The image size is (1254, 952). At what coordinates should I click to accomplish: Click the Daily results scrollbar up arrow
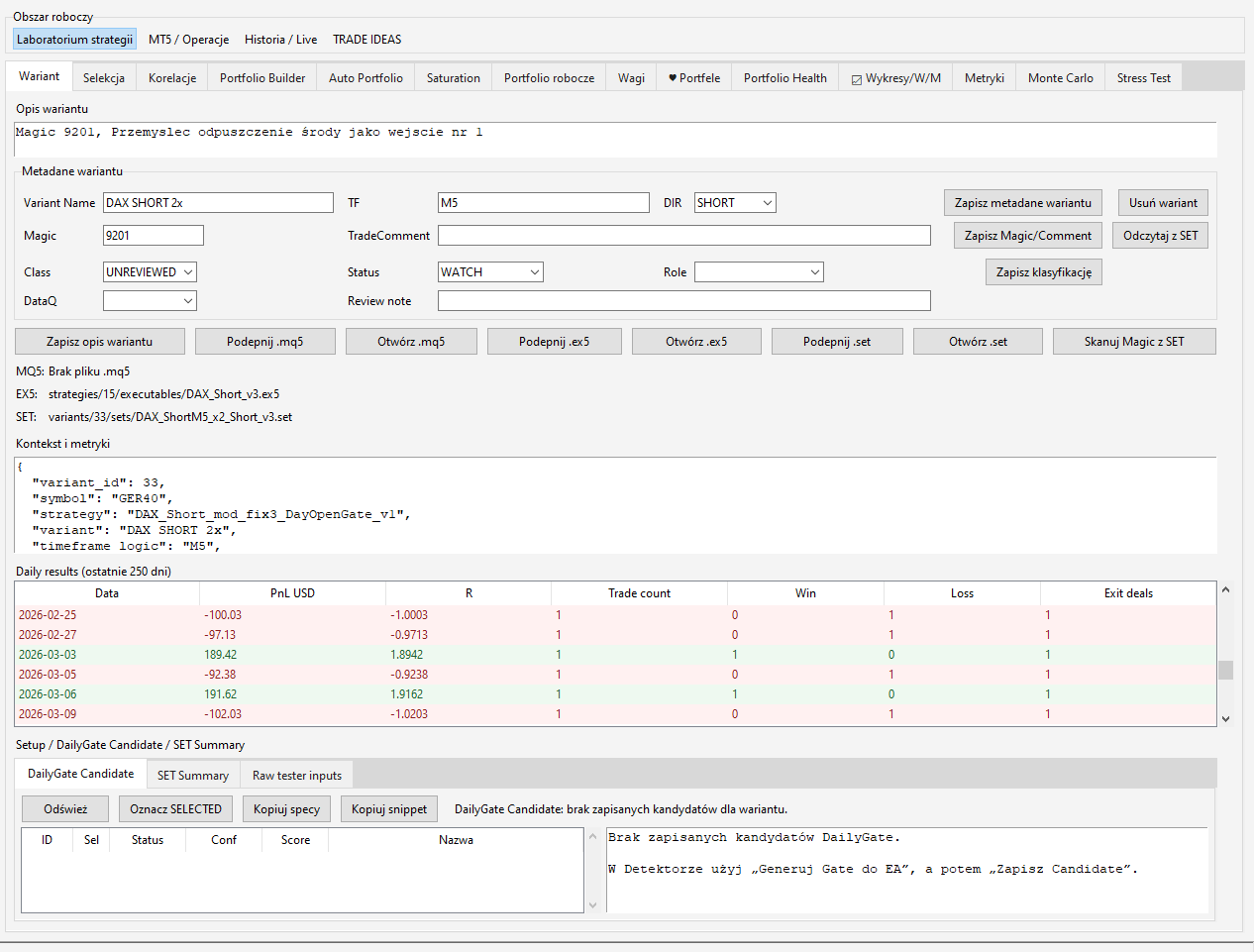(1225, 590)
